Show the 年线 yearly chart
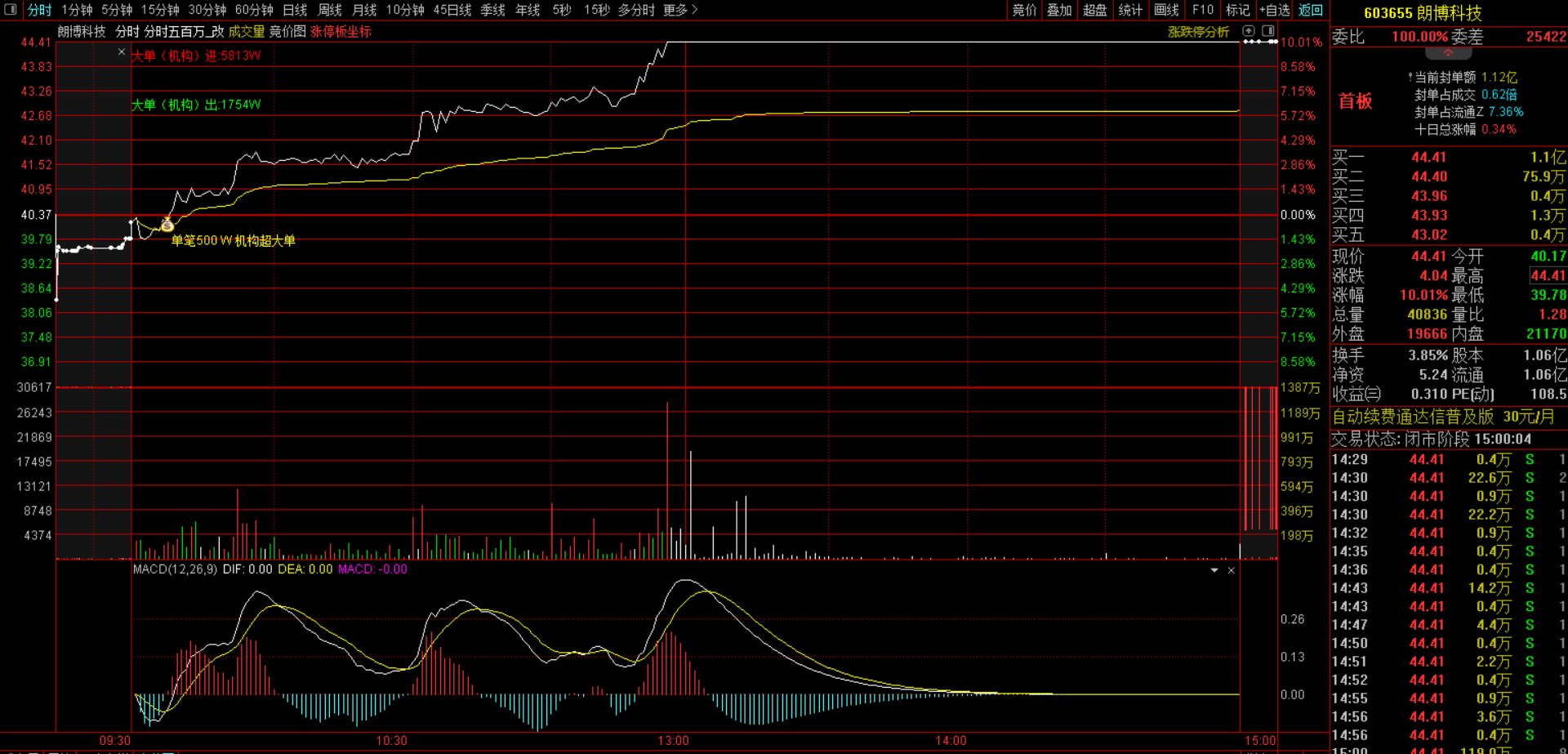 (528, 10)
